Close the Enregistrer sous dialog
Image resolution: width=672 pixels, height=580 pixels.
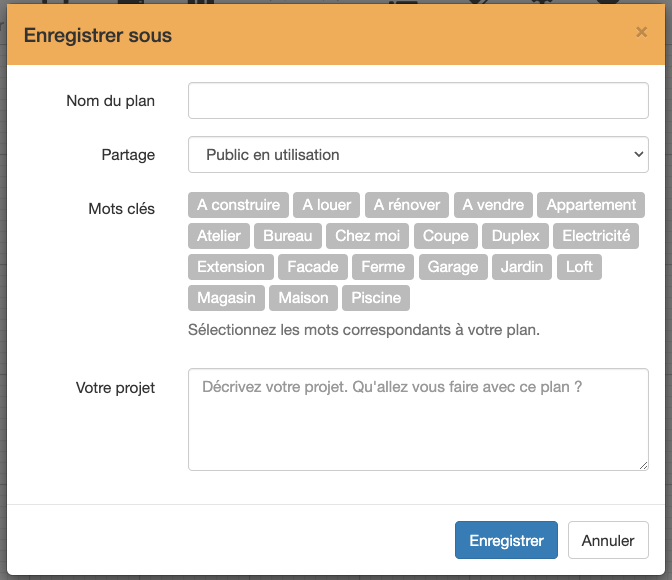[641, 32]
